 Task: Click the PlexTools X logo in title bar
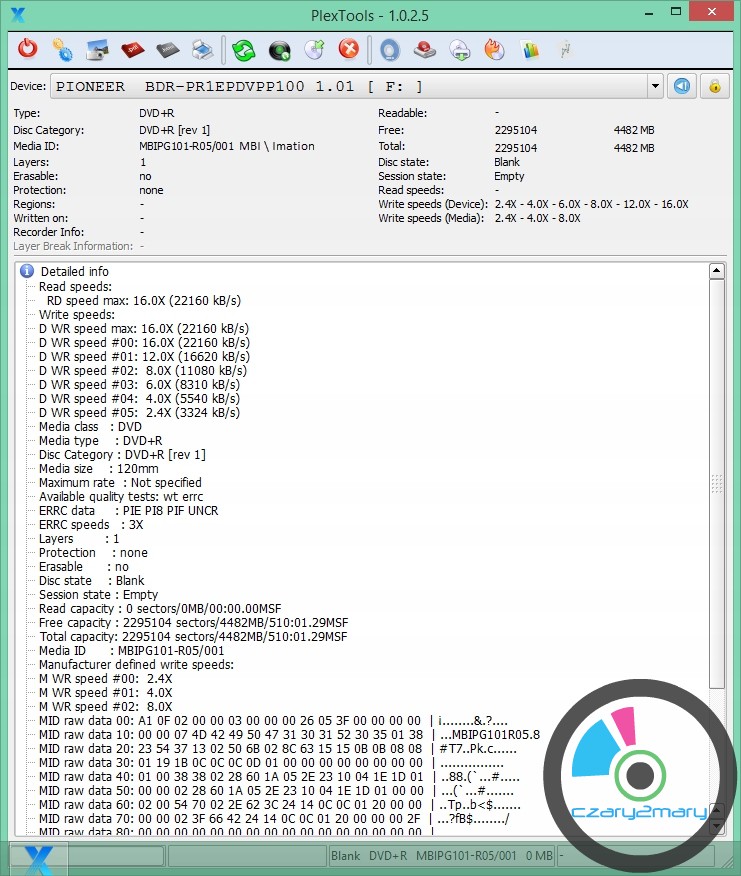16,13
